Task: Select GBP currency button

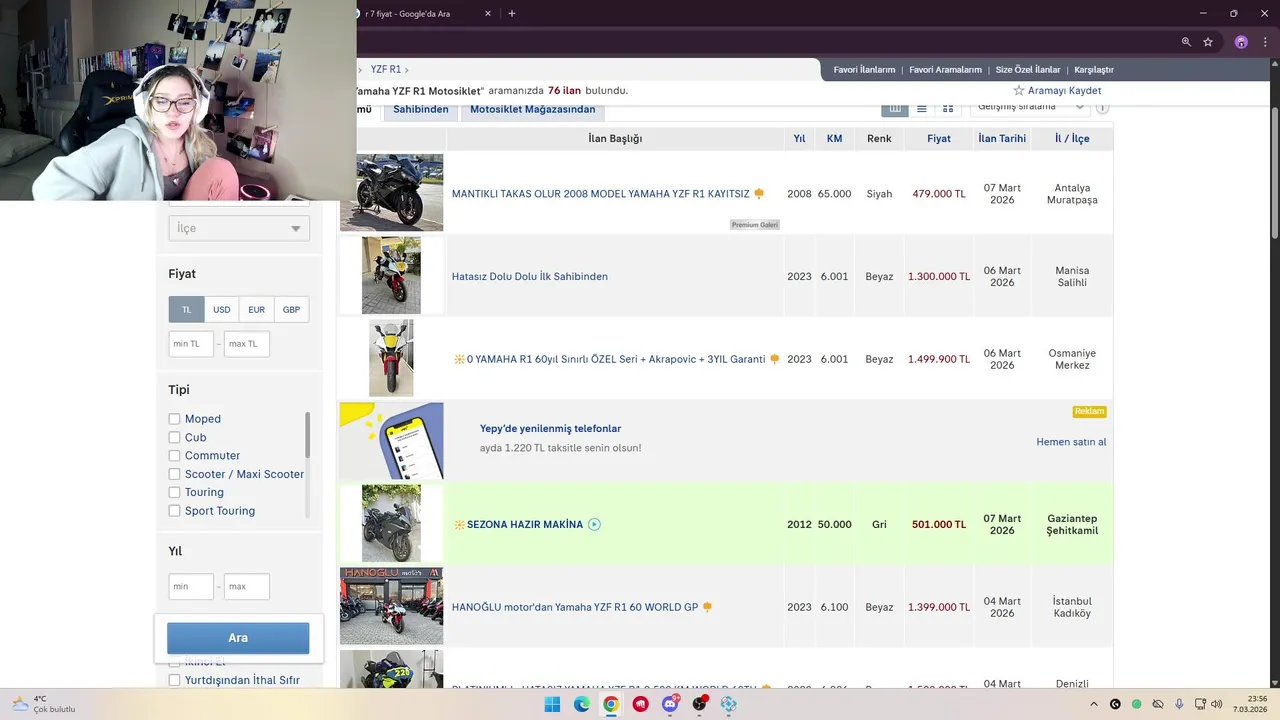Action: click(291, 310)
